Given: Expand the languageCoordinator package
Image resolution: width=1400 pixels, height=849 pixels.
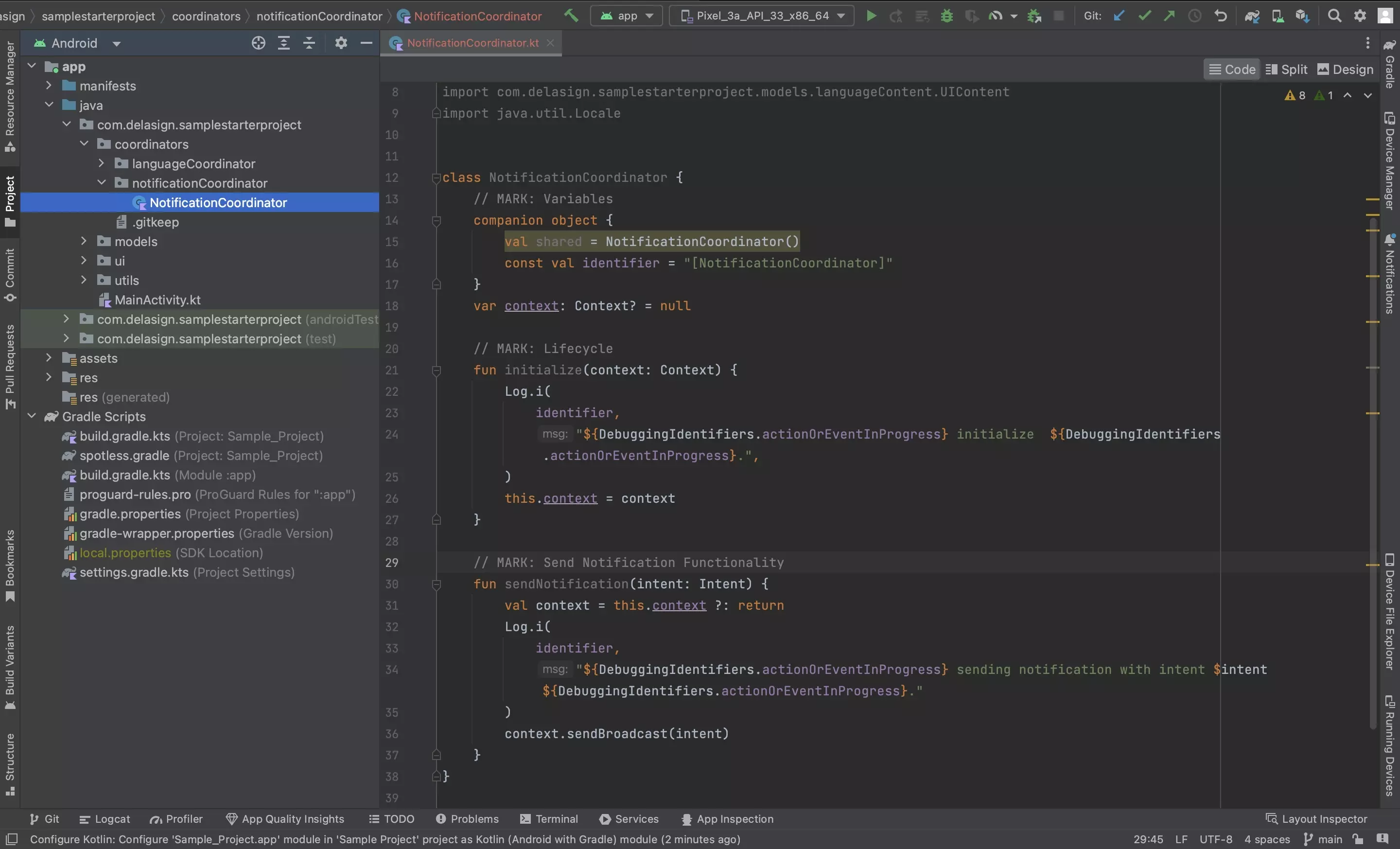Looking at the screenshot, I should (x=101, y=163).
